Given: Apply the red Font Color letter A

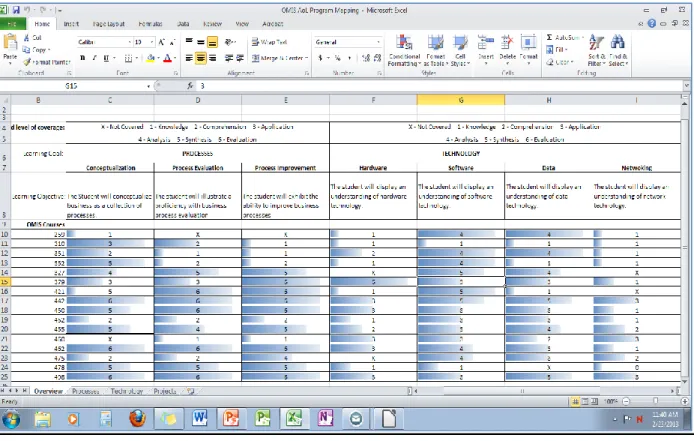Looking at the screenshot, I should (167, 58).
